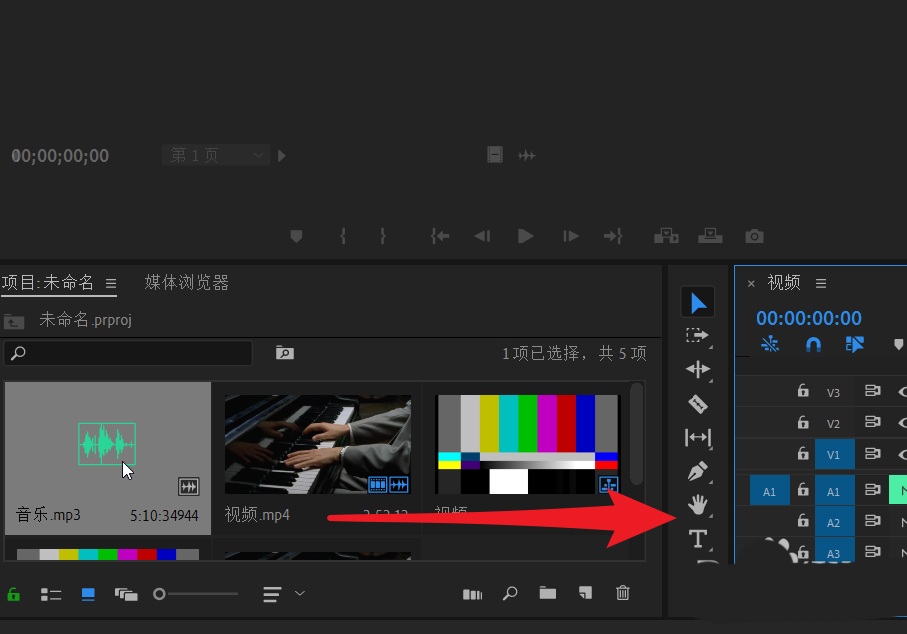Toggle the snap magnet in the timeline
907x634 pixels.
pyautogui.click(x=813, y=344)
